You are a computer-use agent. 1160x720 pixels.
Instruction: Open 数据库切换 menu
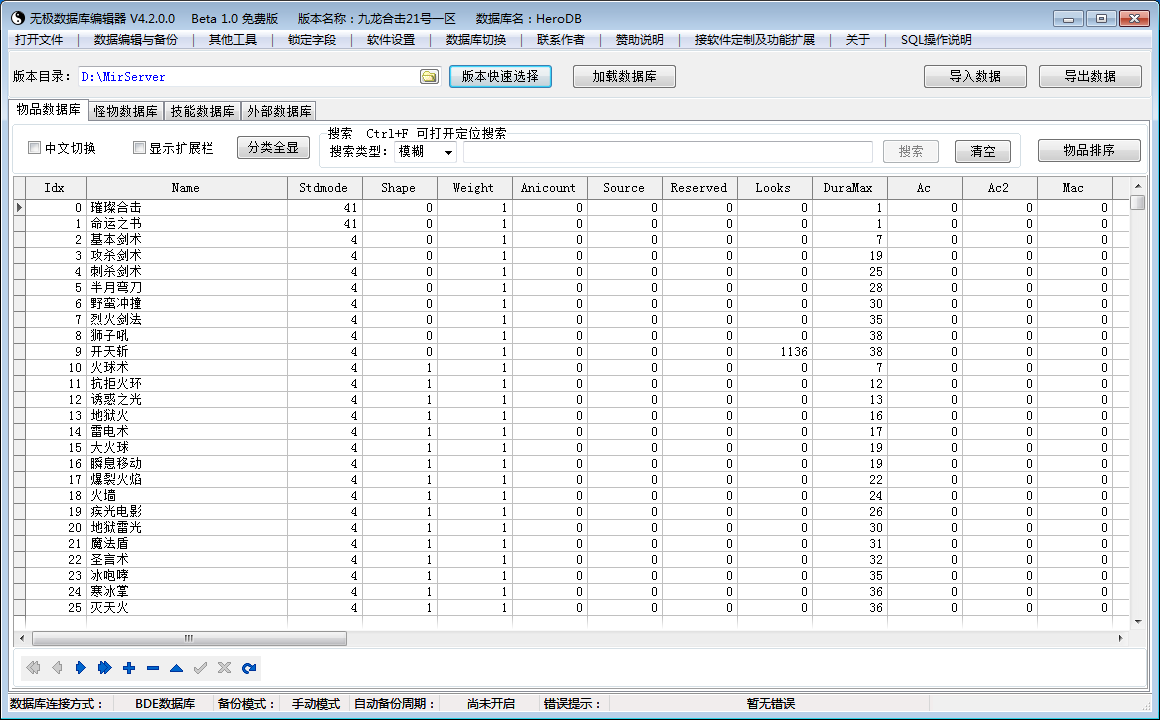pos(476,40)
